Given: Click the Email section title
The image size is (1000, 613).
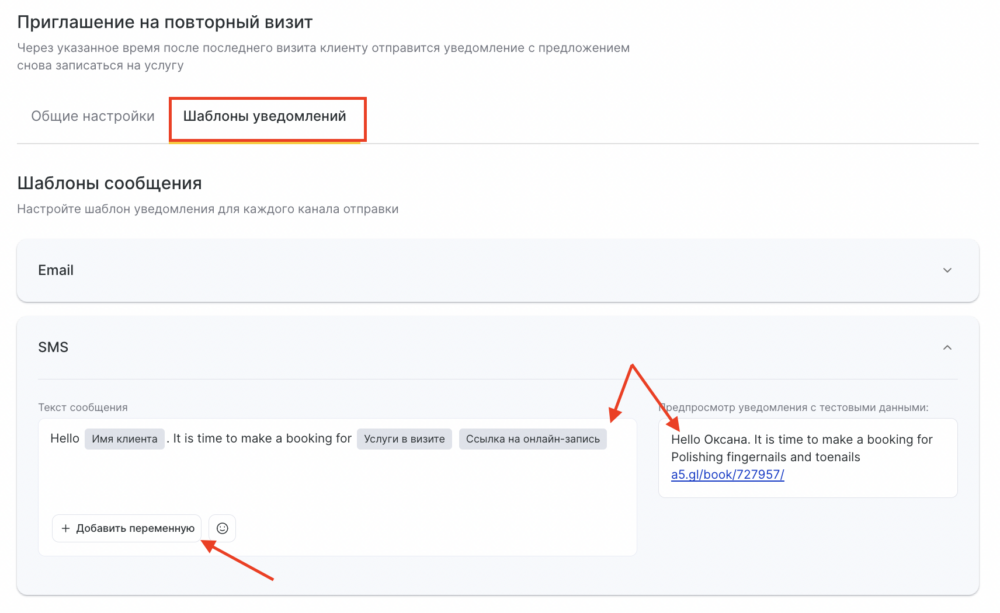Looking at the screenshot, I should point(55,270).
